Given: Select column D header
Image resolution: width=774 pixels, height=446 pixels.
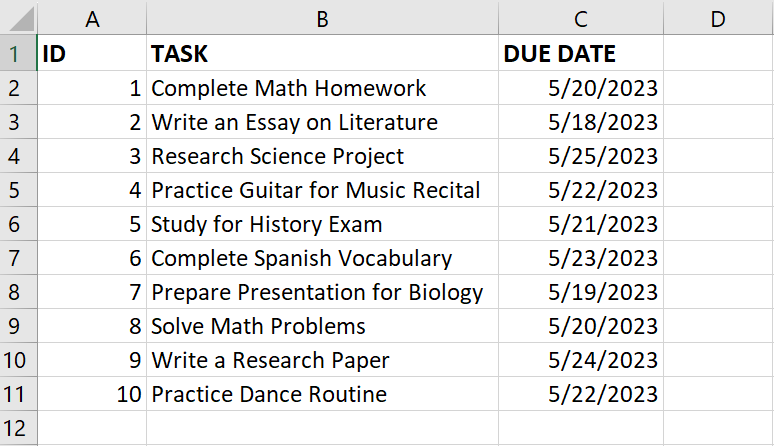Looking at the screenshot, I should [x=719, y=18].
